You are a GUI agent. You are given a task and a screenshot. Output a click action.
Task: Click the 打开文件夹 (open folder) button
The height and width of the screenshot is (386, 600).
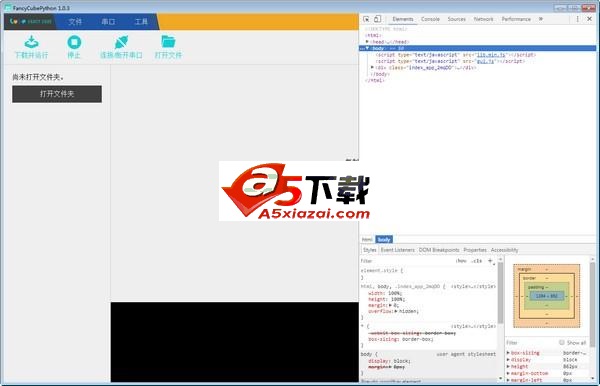coord(57,94)
